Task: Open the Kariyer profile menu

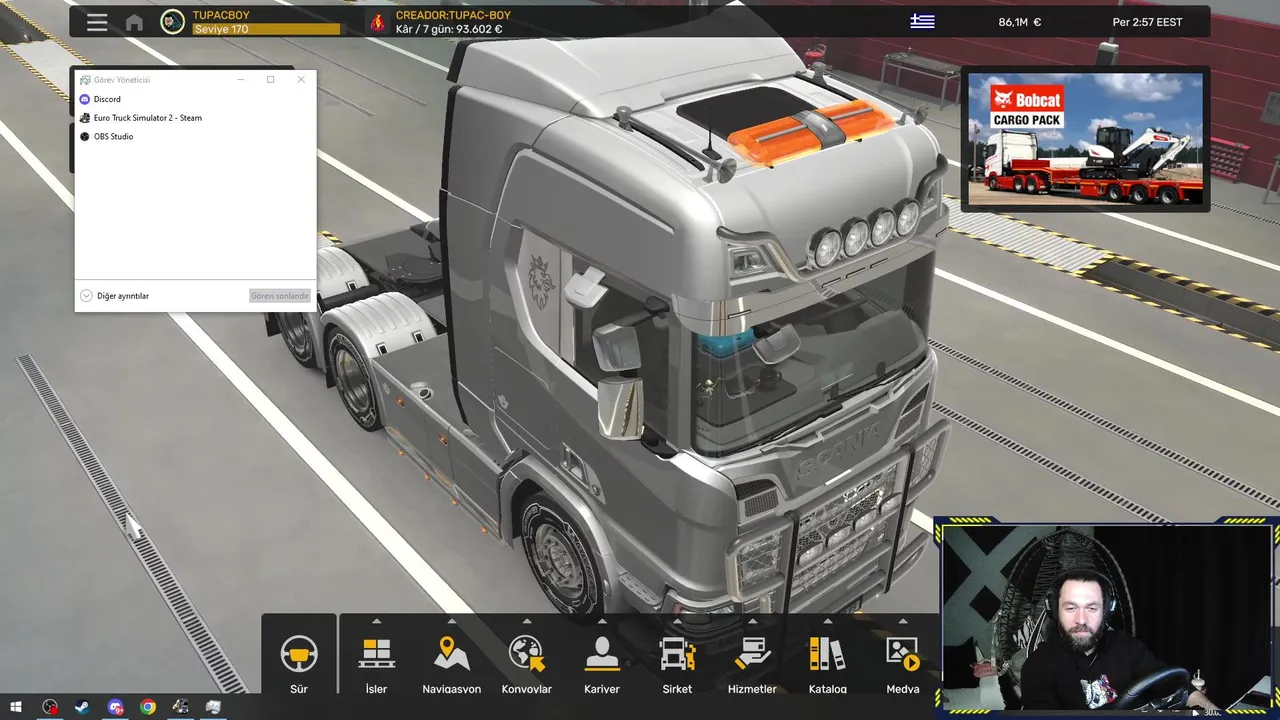Action: pos(602,655)
